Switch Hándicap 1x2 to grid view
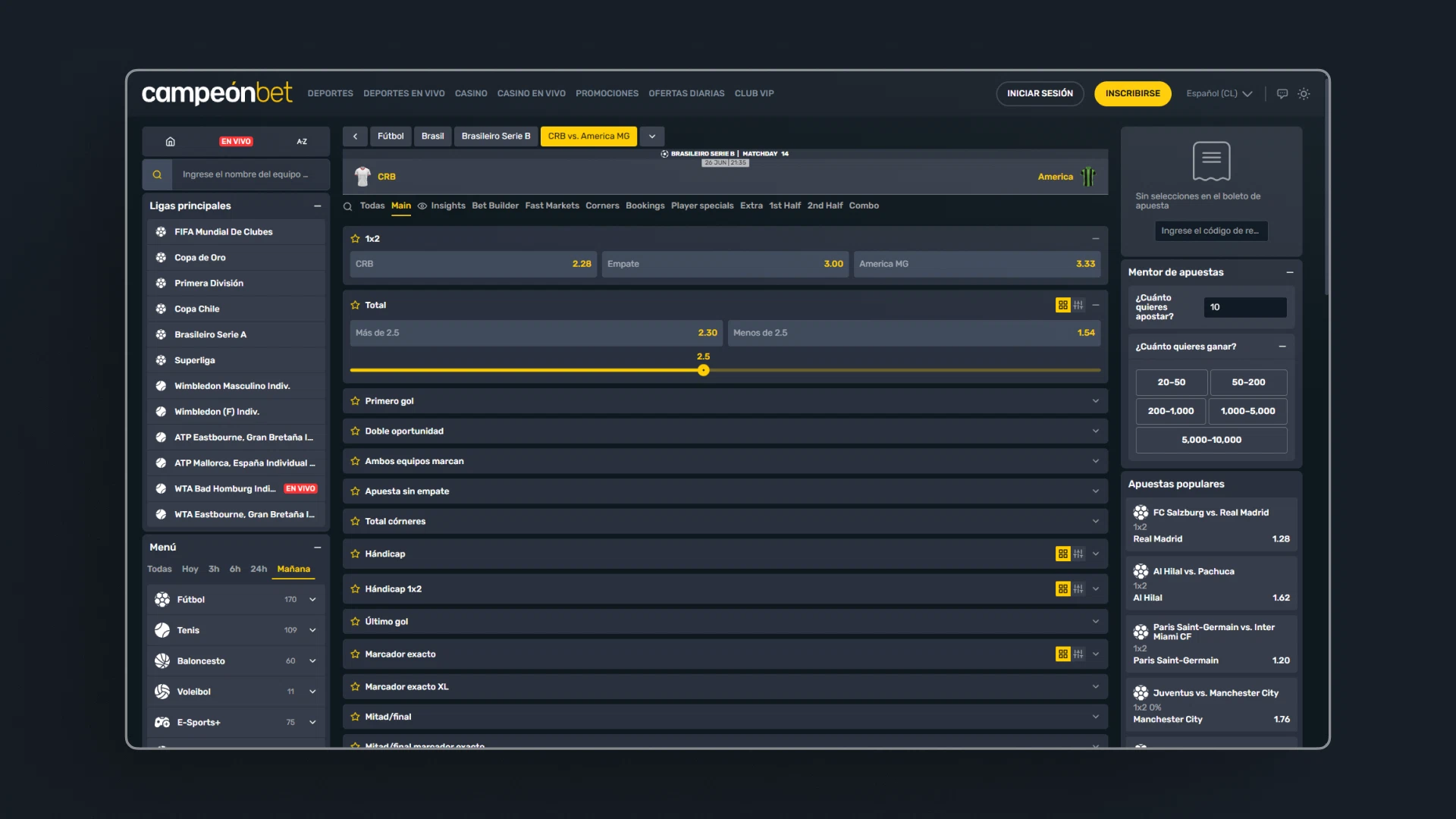The width and height of the screenshot is (1456, 819). click(1062, 589)
